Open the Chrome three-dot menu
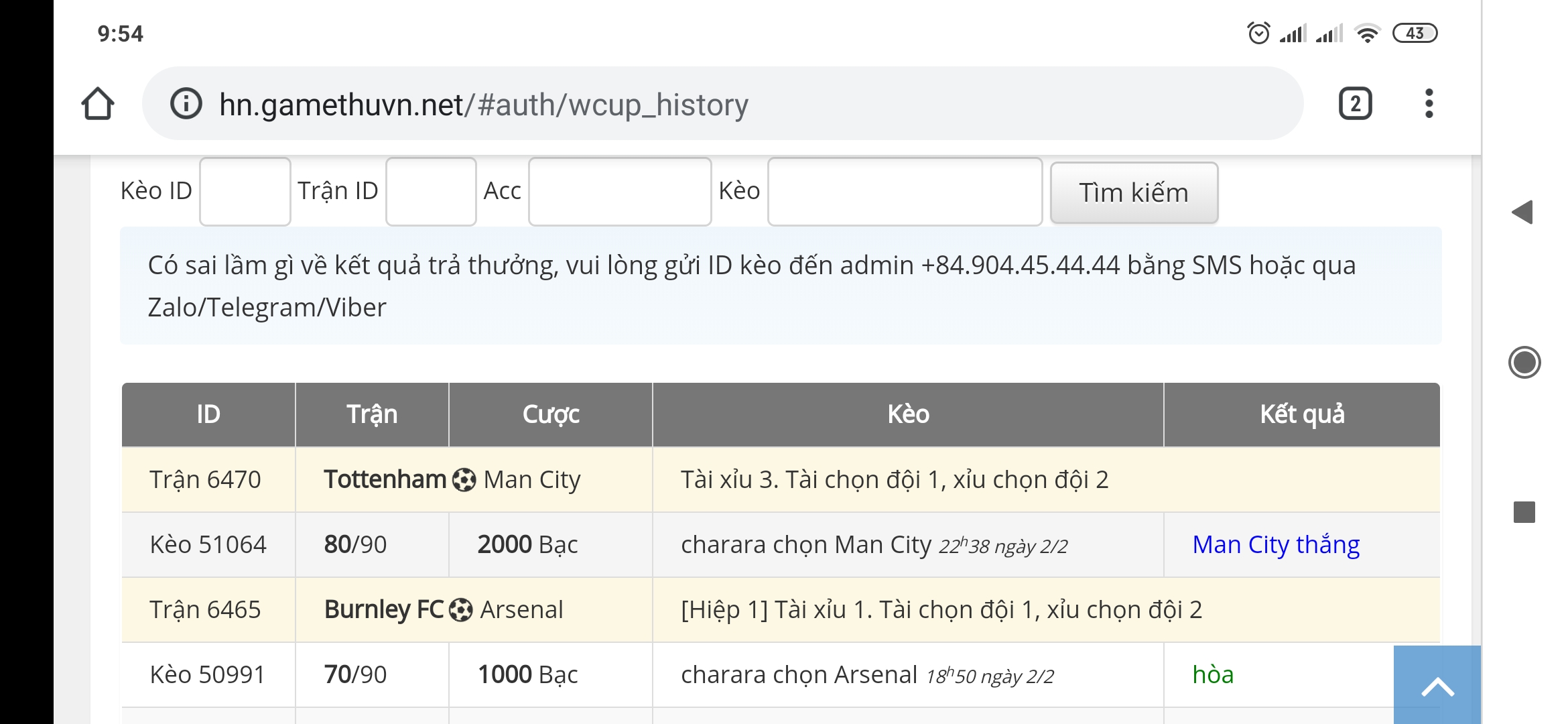This screenshot has height=724, width=1568. [x=1429, y=104]
